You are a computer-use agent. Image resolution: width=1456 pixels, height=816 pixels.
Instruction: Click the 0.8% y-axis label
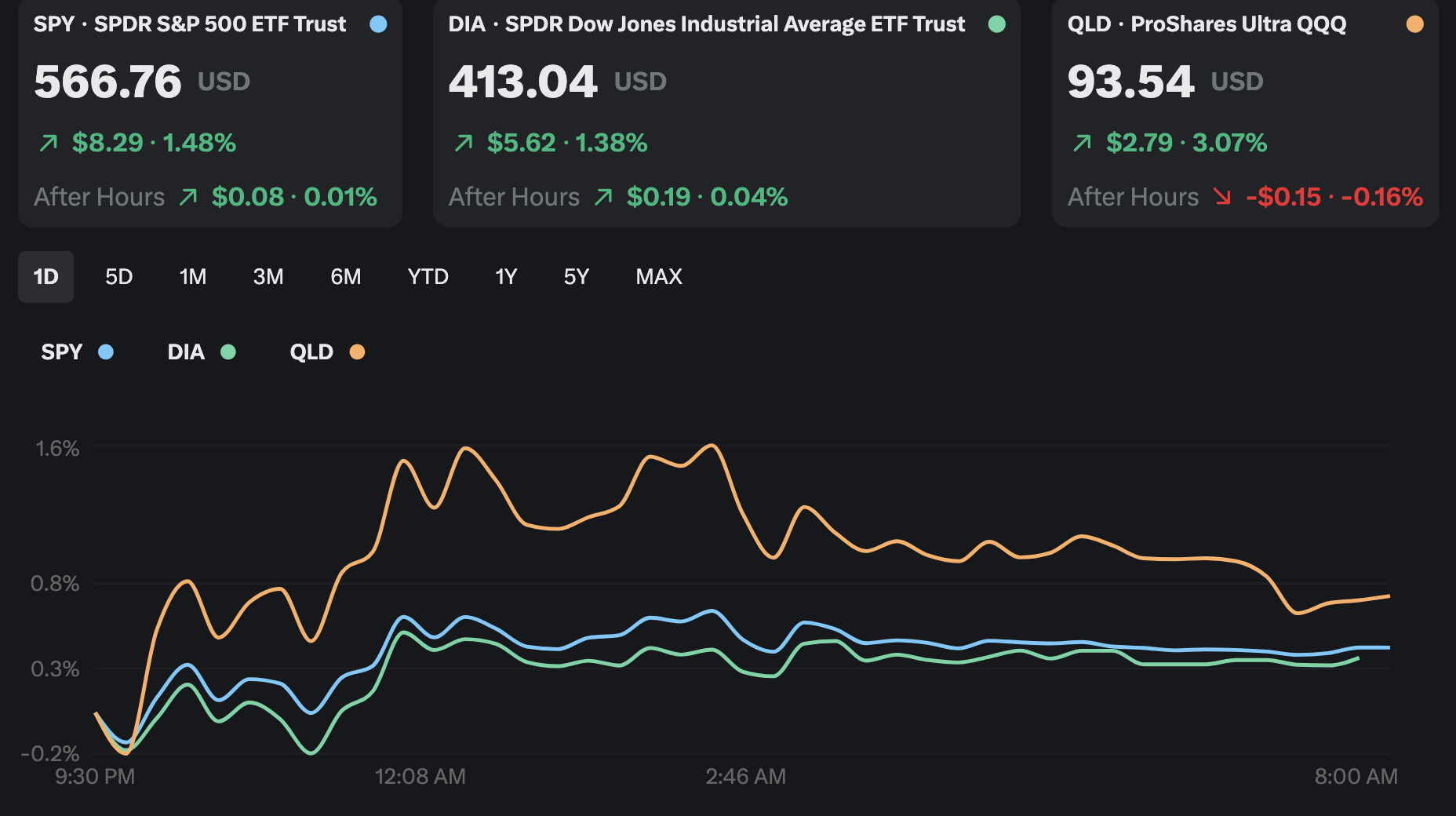[x=55, y=584]
